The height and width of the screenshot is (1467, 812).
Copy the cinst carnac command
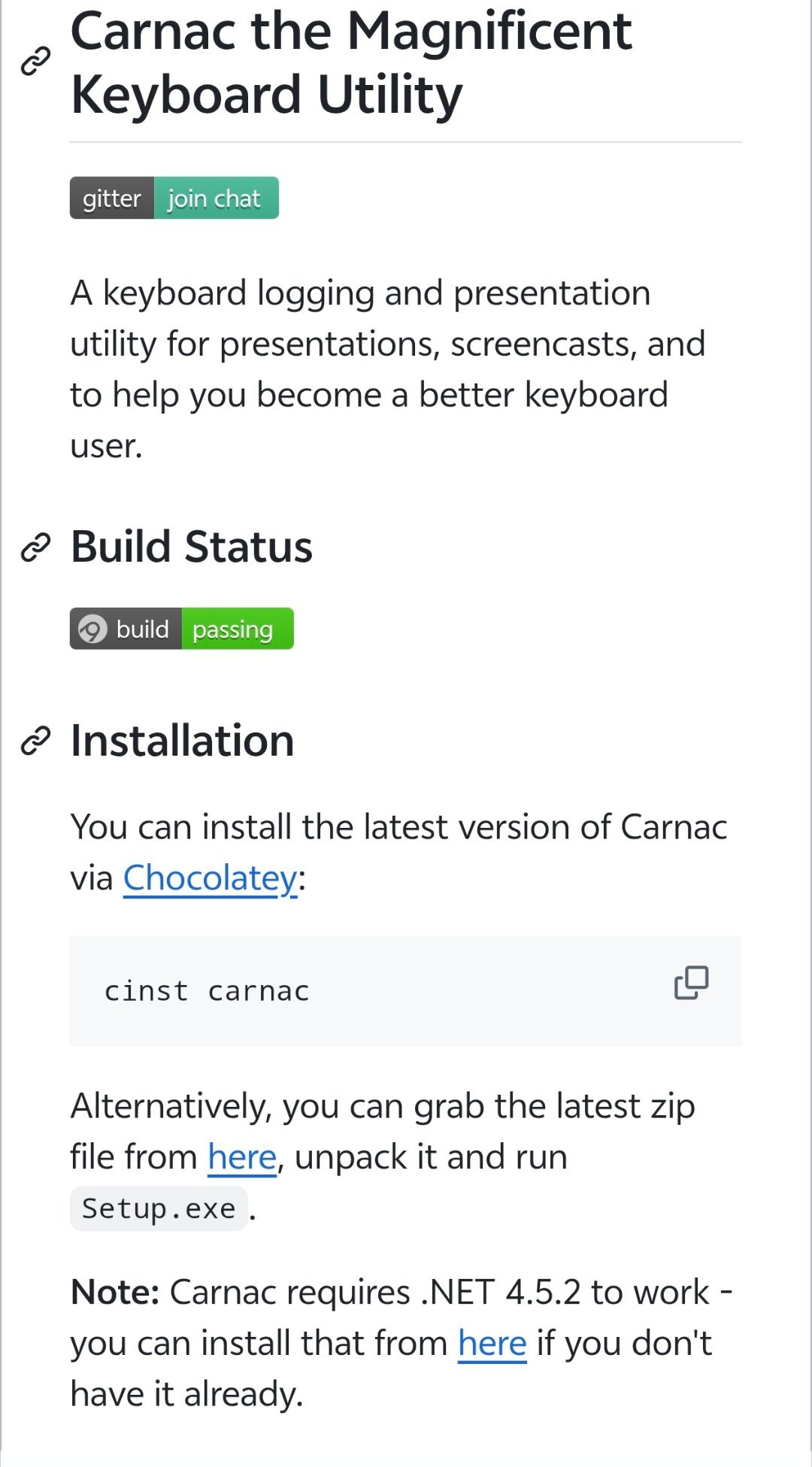tap(691, 983)
